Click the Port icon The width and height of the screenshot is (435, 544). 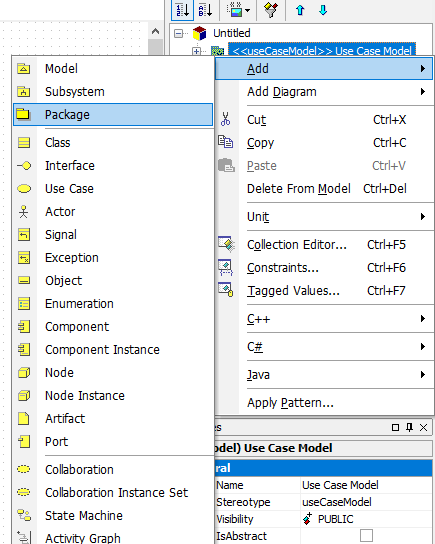[24, 442]
